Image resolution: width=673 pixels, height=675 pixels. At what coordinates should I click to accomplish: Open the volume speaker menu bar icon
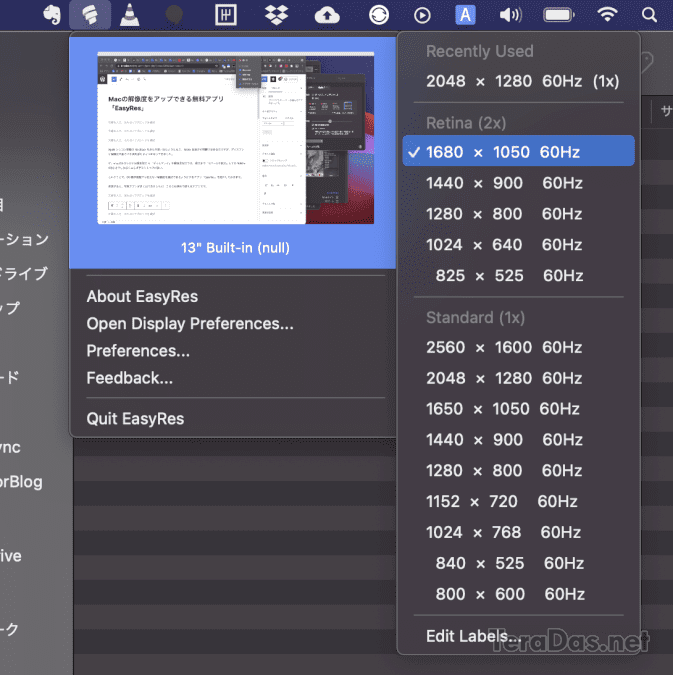click(510, 15)
